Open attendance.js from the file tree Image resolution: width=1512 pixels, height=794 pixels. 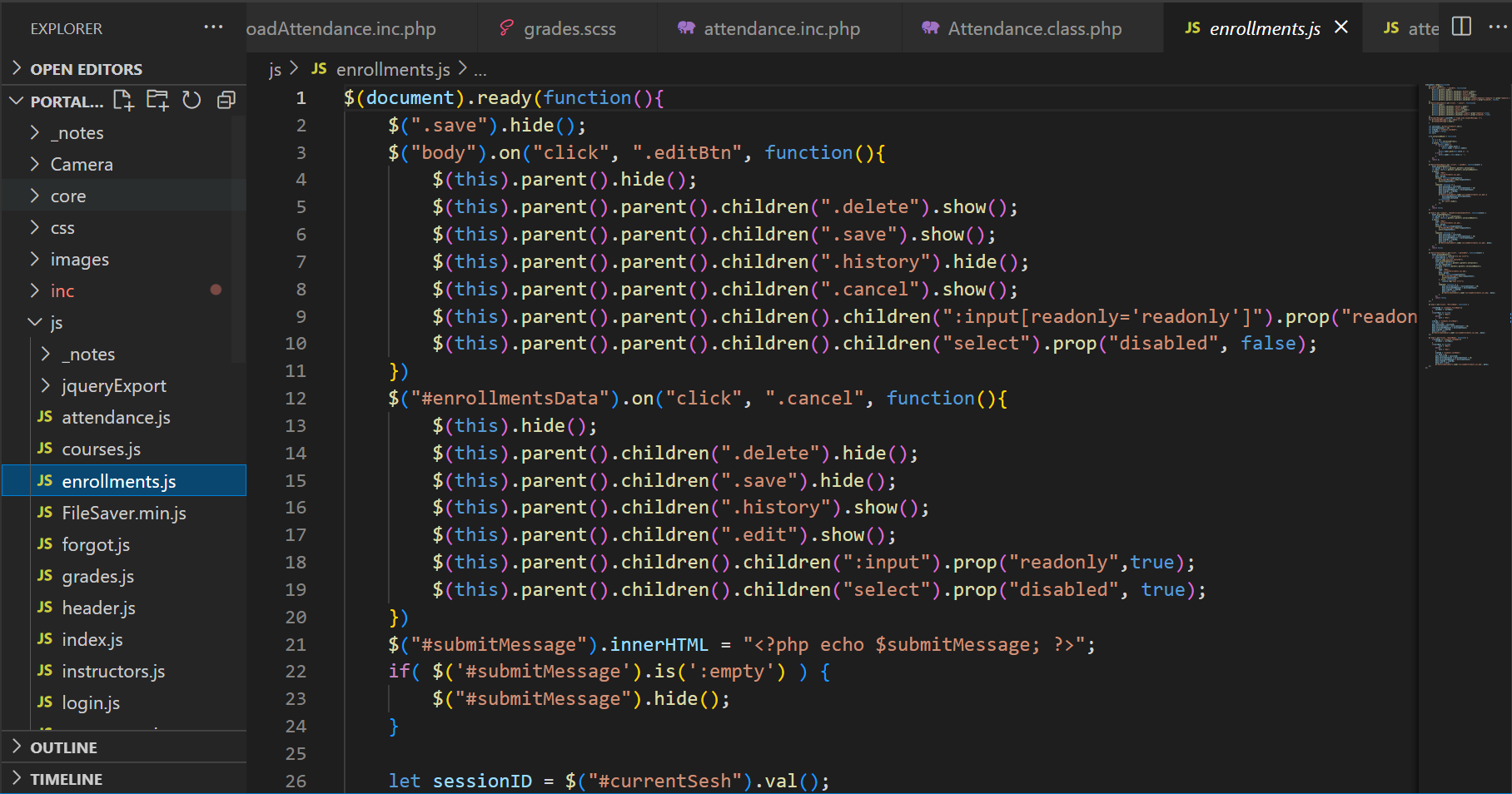click(x=125, y=417)
